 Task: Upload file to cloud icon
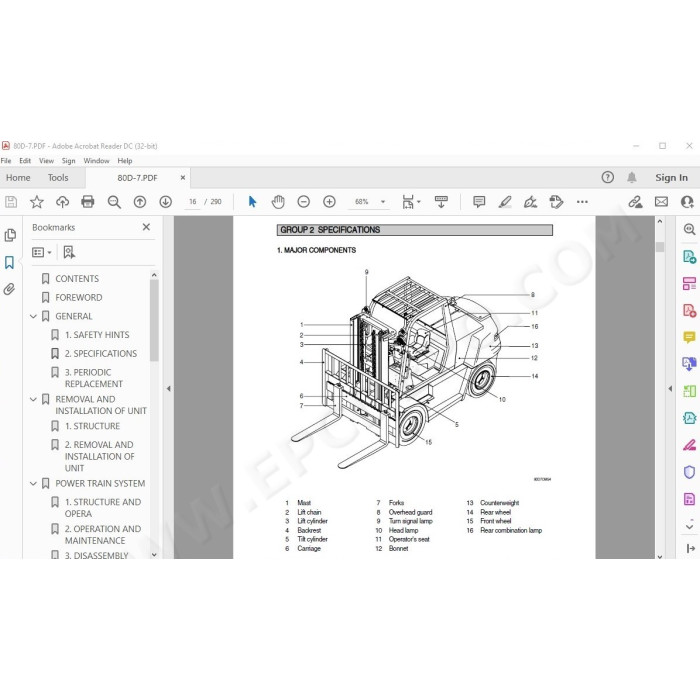(x=62, y=202)
